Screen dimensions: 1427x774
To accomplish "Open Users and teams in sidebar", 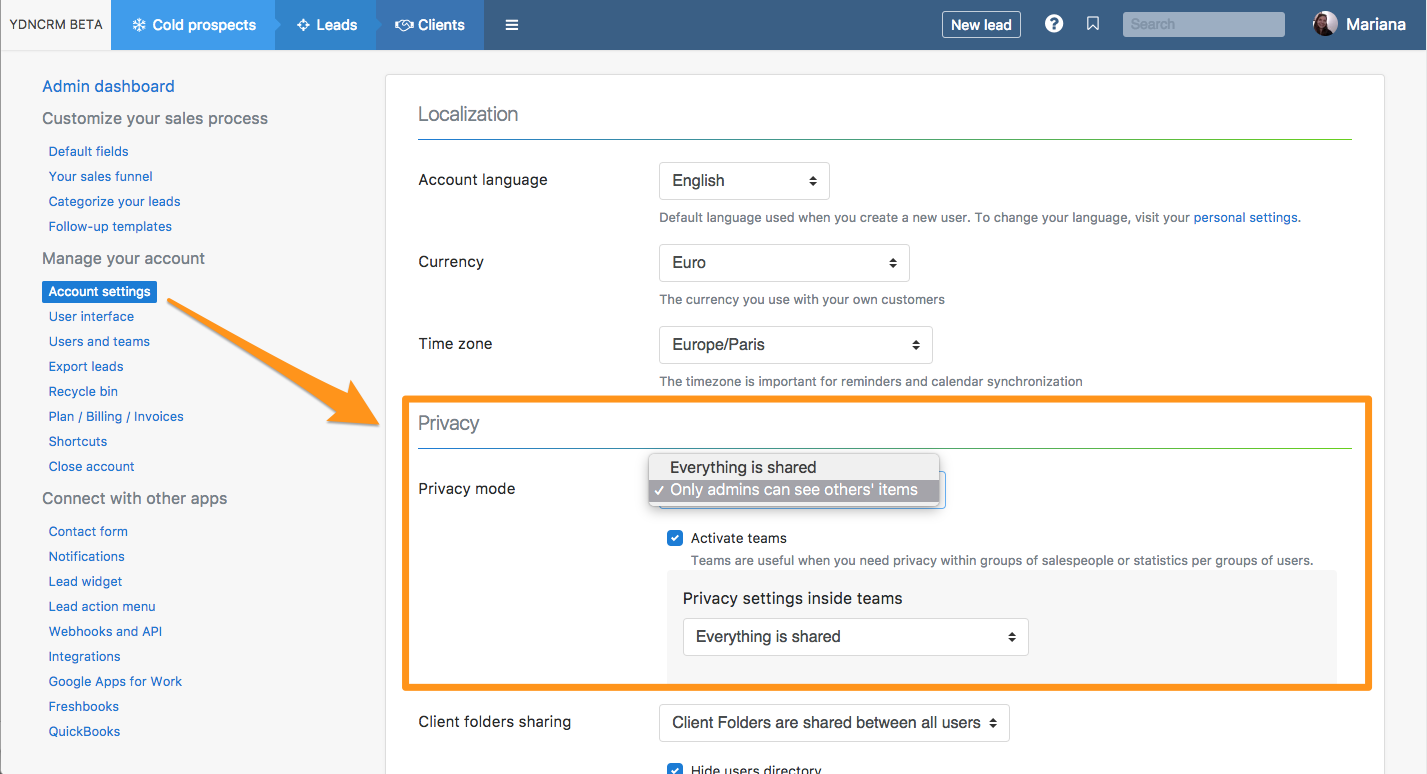I will [x=99, y=341].
